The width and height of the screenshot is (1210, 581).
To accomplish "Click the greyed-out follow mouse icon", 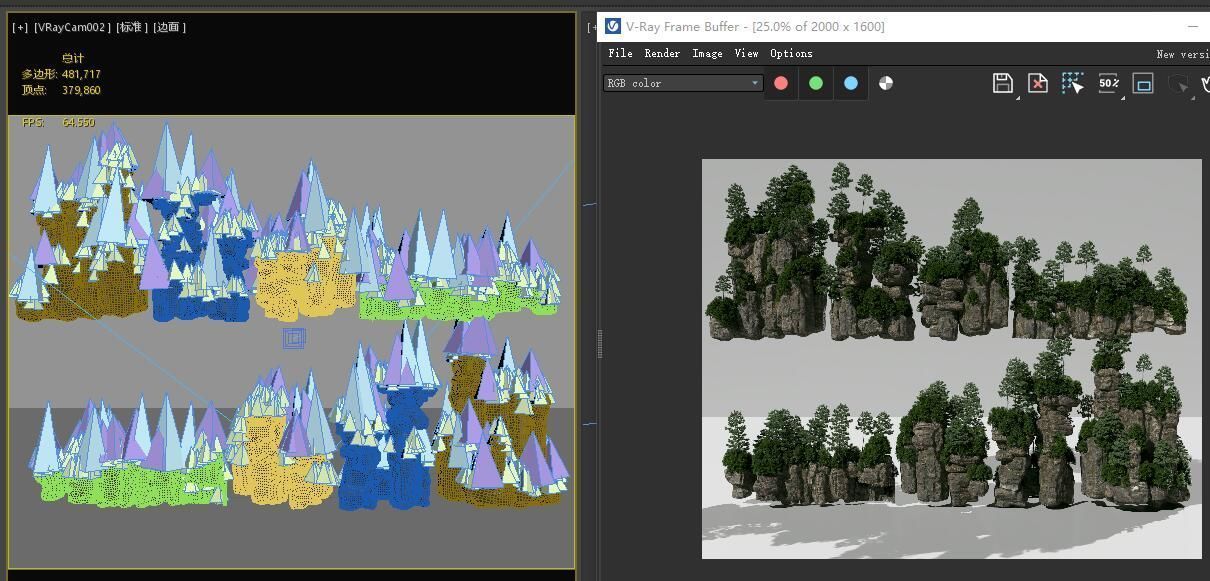I will pyautogui.click(x=1178, y=84).
